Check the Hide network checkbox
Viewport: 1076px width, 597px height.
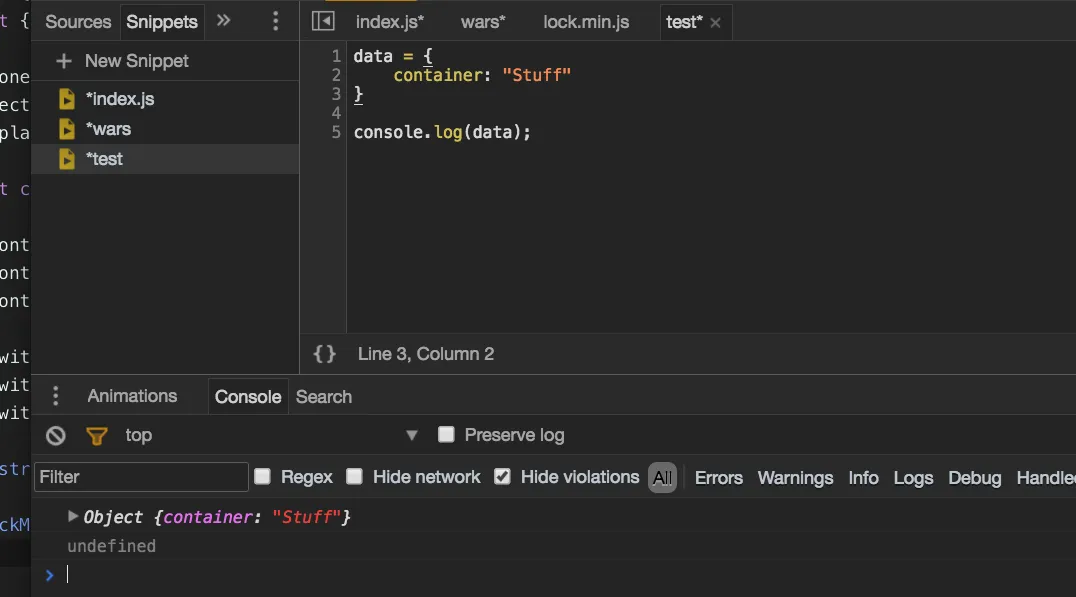click(x=354, y=476)
